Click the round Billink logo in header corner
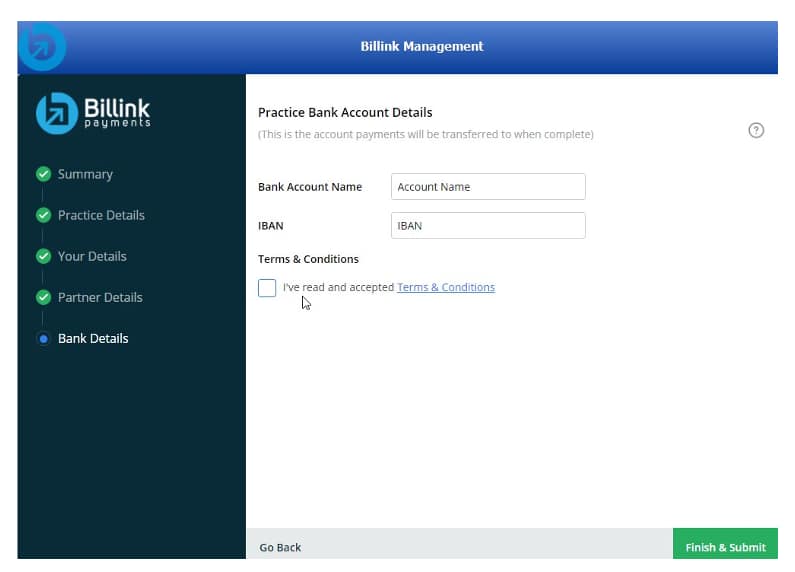The image size is (795, 572). coord(42,47)
